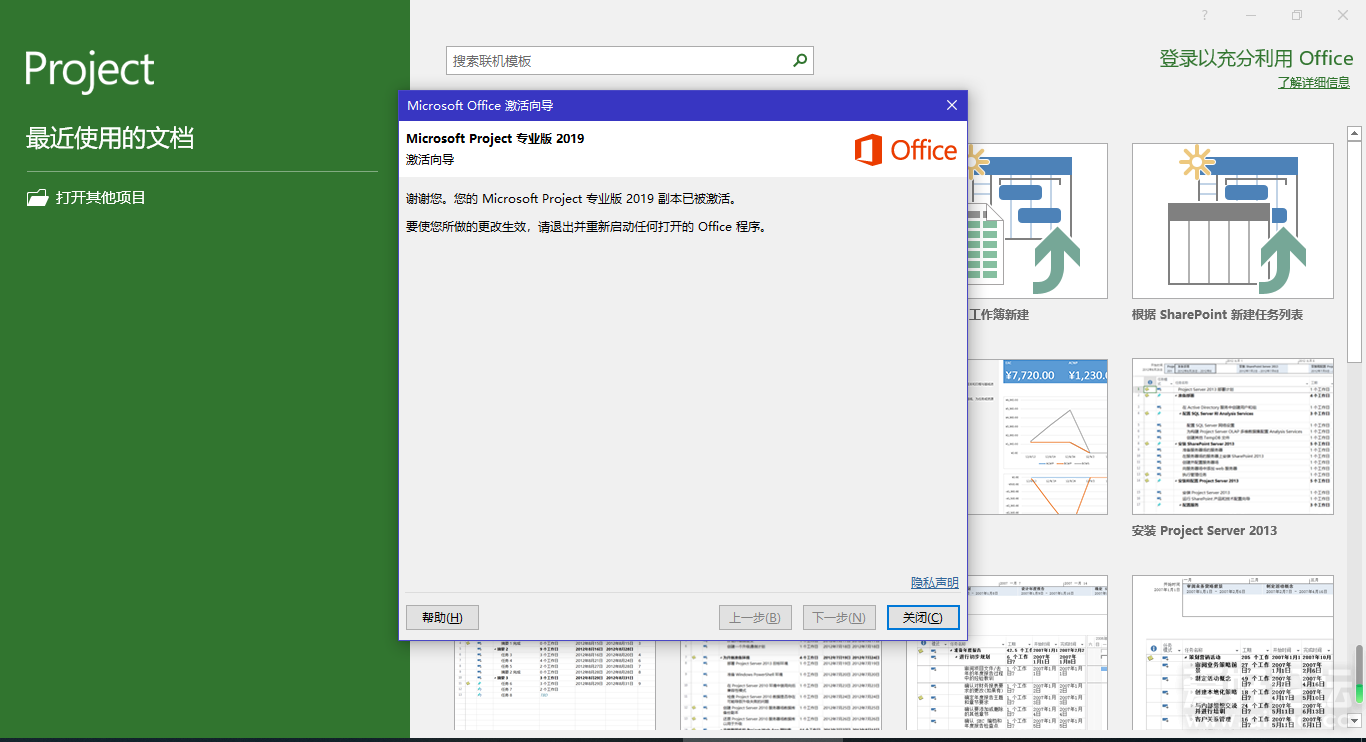
Task: Click 登录以充分利用 Office text
Action: pyautogui.click(x=1256, y=59)
